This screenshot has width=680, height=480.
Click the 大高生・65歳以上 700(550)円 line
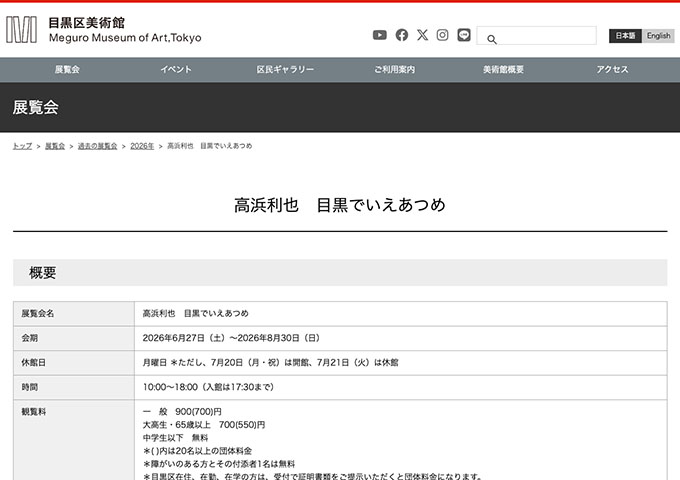coord(204,424)
